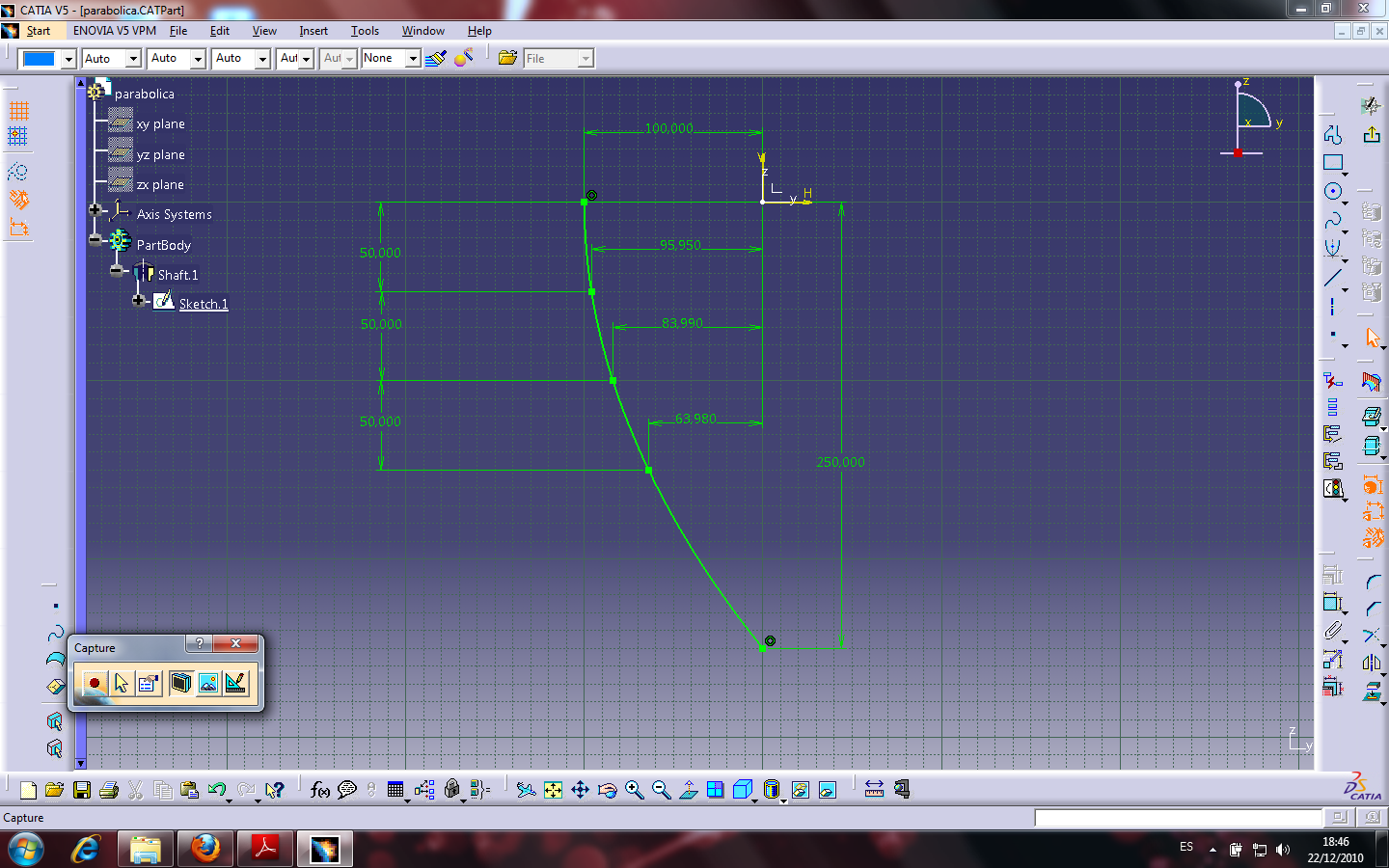
Task: Click the Select mode arrow in Capture dialog
Action: pos(121,683)
